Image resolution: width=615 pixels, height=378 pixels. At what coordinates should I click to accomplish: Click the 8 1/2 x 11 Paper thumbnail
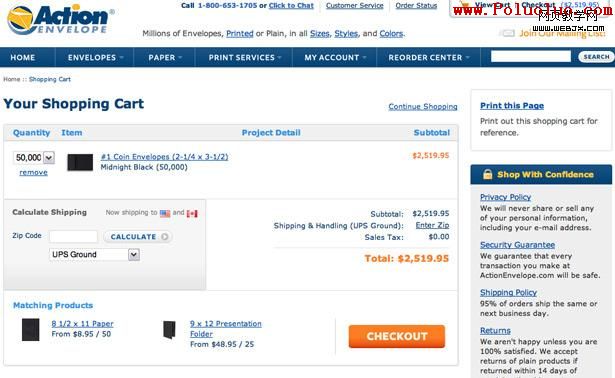coord(31,329)
